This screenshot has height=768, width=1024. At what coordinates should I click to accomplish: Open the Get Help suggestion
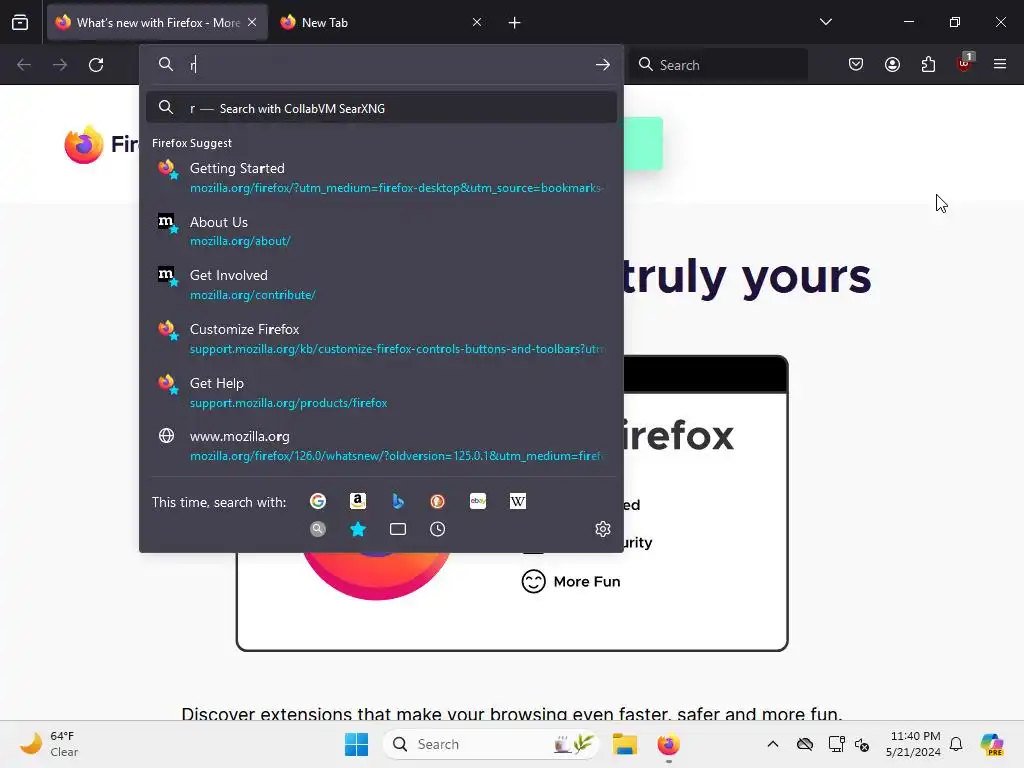pyautogui.click(x=381, y=392)
